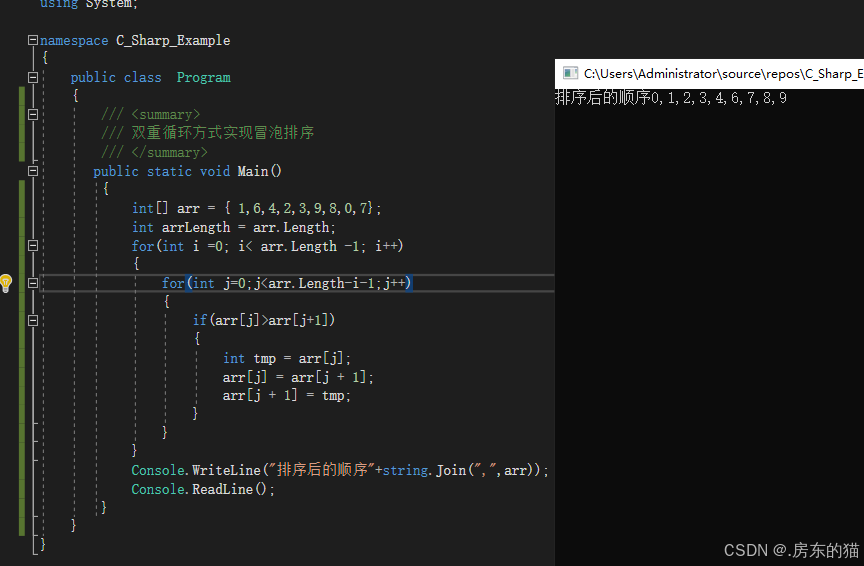Click the console window title icon
Screen dimensions: 864x566
coord(570,73)
